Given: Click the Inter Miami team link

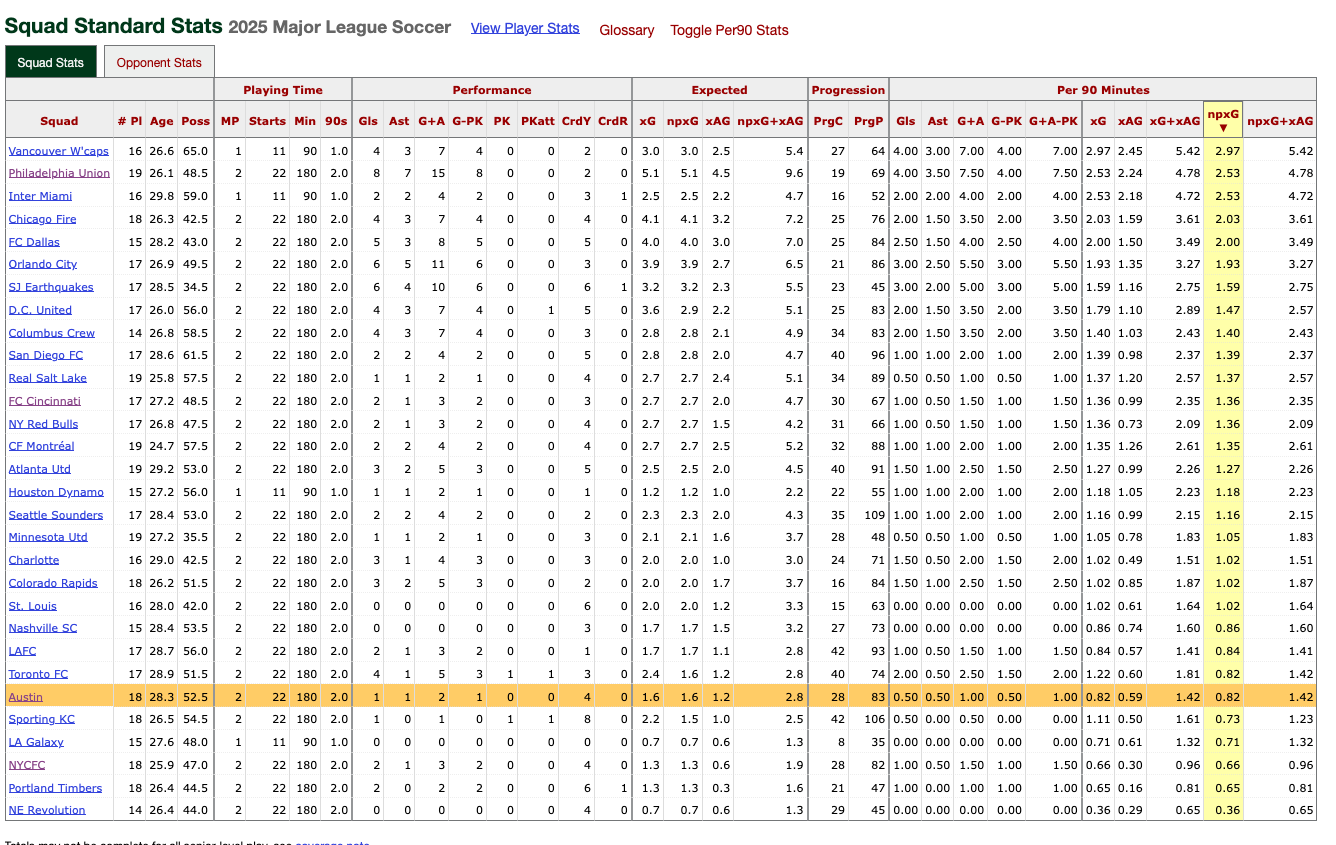Looking at the screenshot, I should point(41,196).
